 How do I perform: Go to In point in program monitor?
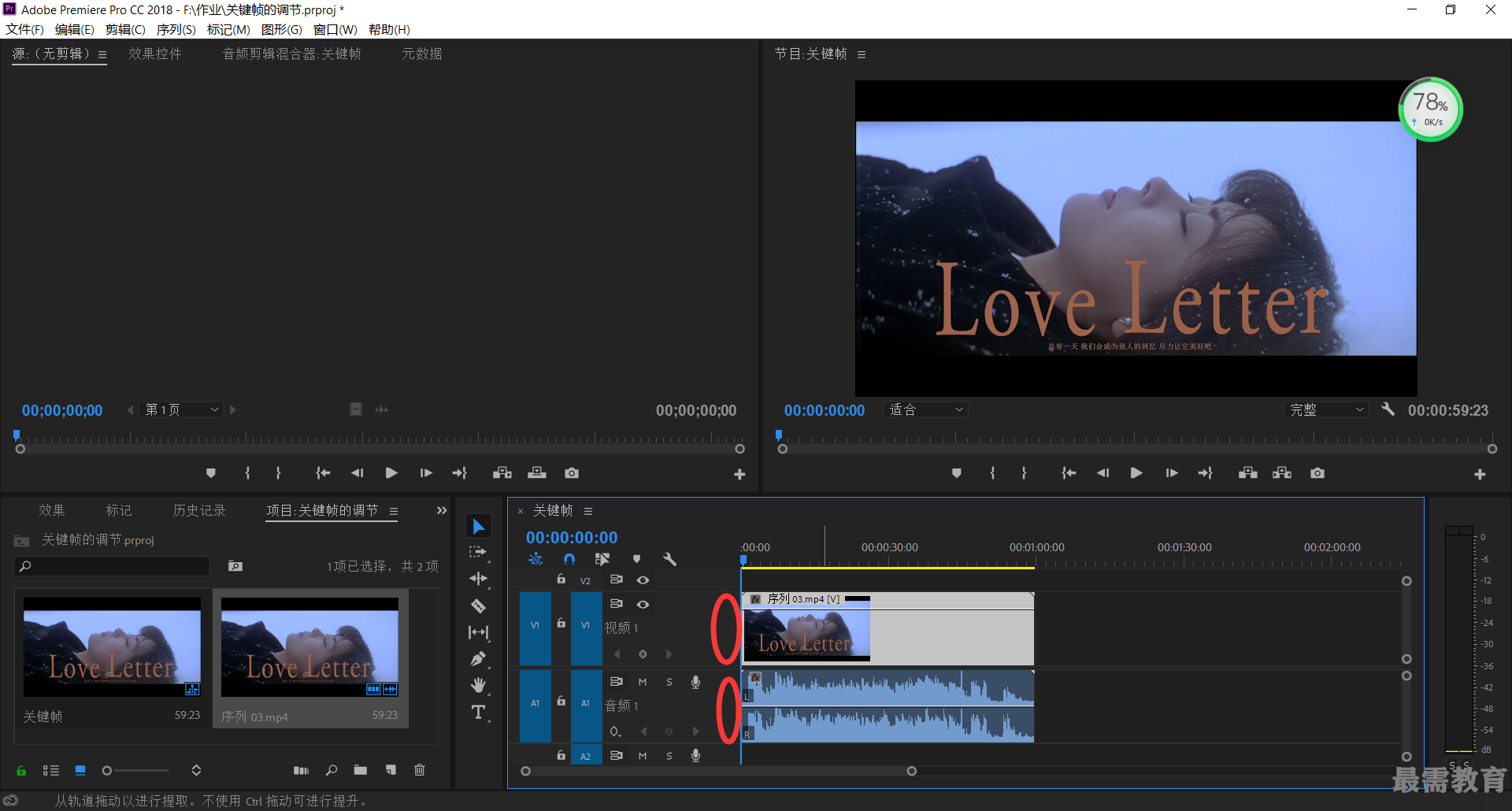pyautogui.click(x=1069, y=473)
